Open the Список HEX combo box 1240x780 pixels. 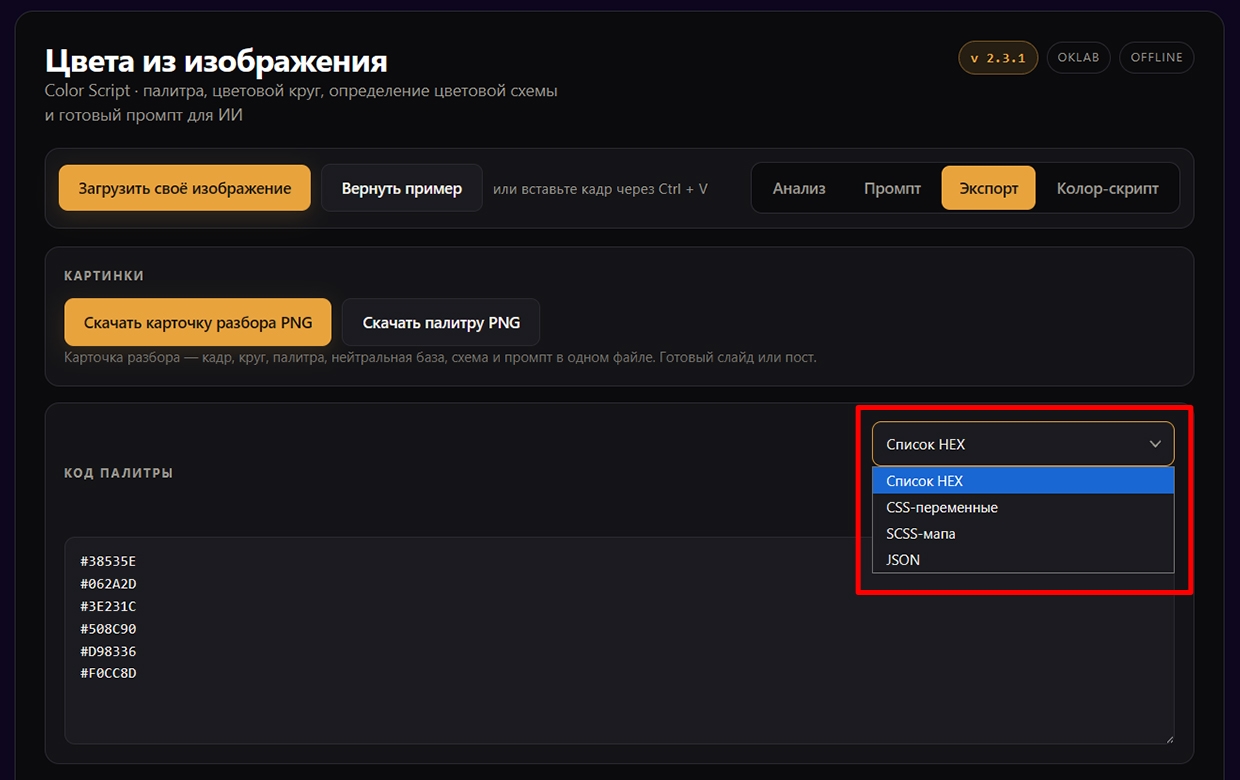tap(1023, 444)
